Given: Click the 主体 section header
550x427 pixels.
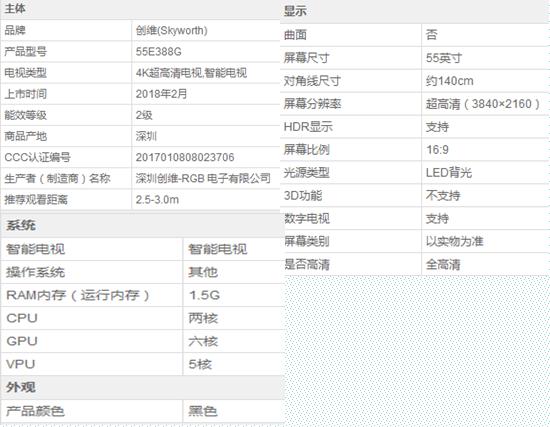Looking at the screenshot, I should [x=15, y=8].
